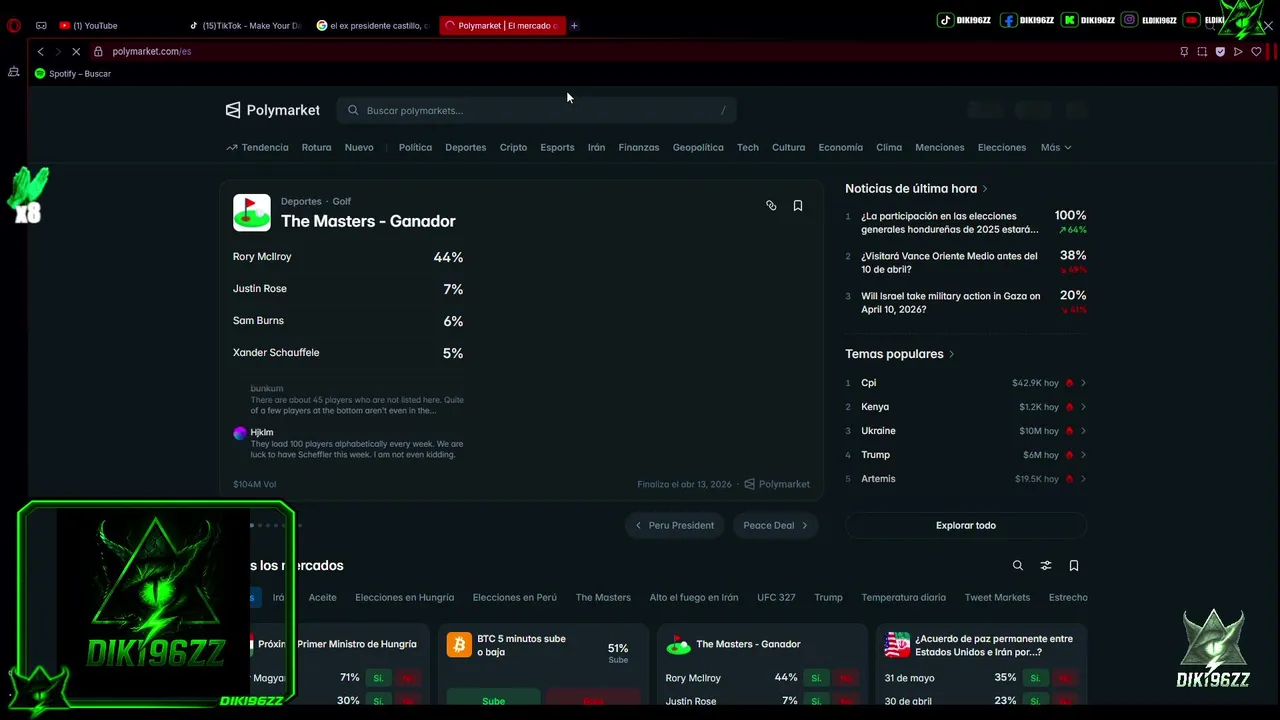The width and height of the screenshot is (1280, 720).
Task: Open a new tab with the plus button
Action: [x=574, y=25]
